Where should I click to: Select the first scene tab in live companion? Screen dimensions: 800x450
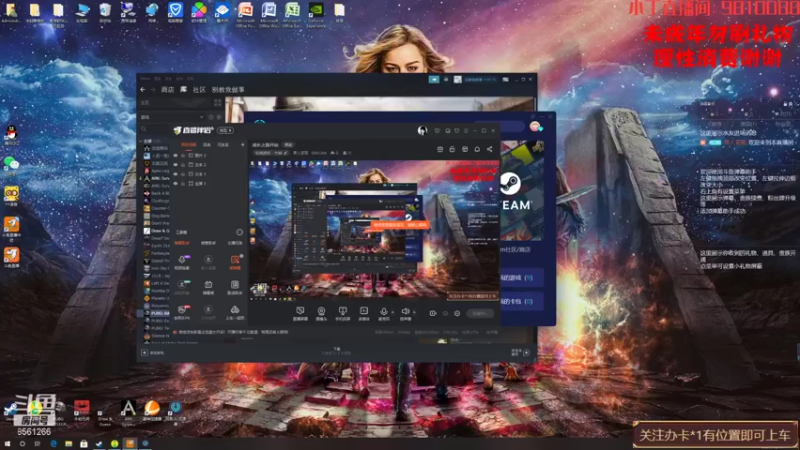click(x=189, y=145)
